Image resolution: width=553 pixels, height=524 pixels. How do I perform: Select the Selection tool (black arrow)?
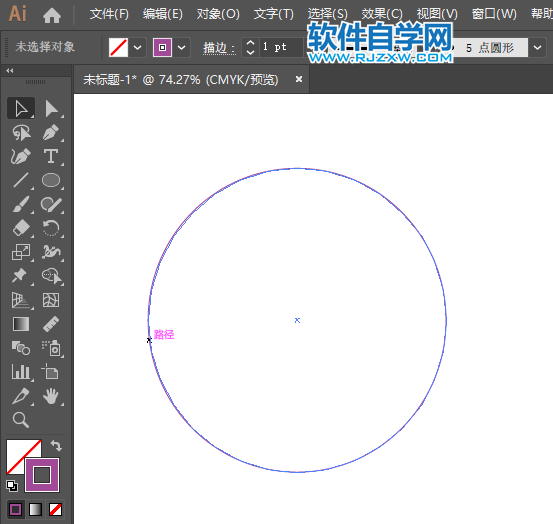pos(21,108)
